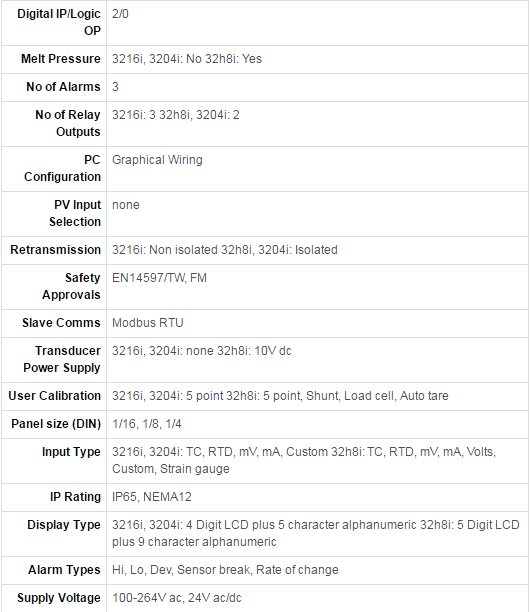Click the User Calibration row label

click(x=55, y=396)
